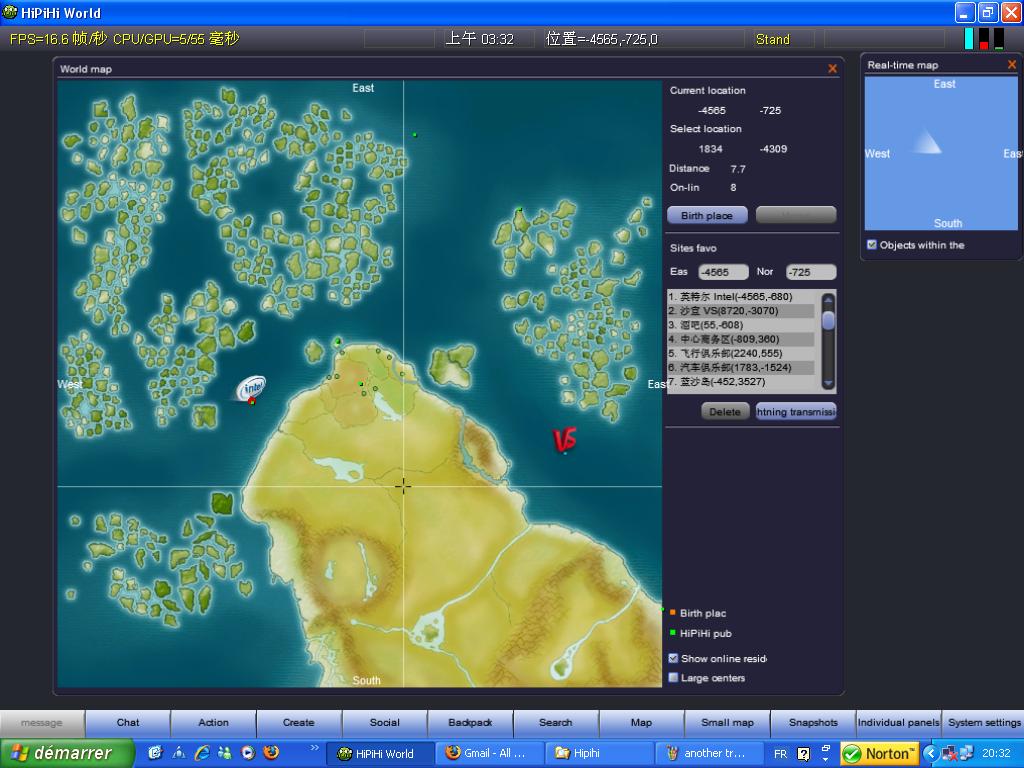The width and height of the screenshot is (1024, 768).
Task: Click the network connection tray icon
Action: point(965,754)
